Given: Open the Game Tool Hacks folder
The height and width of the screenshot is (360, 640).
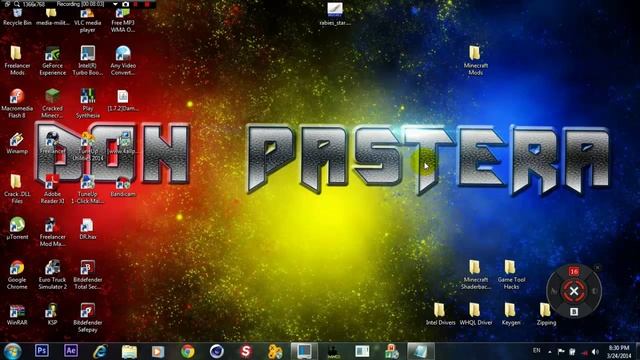Looking at the screenshot, I should [511, 275].
